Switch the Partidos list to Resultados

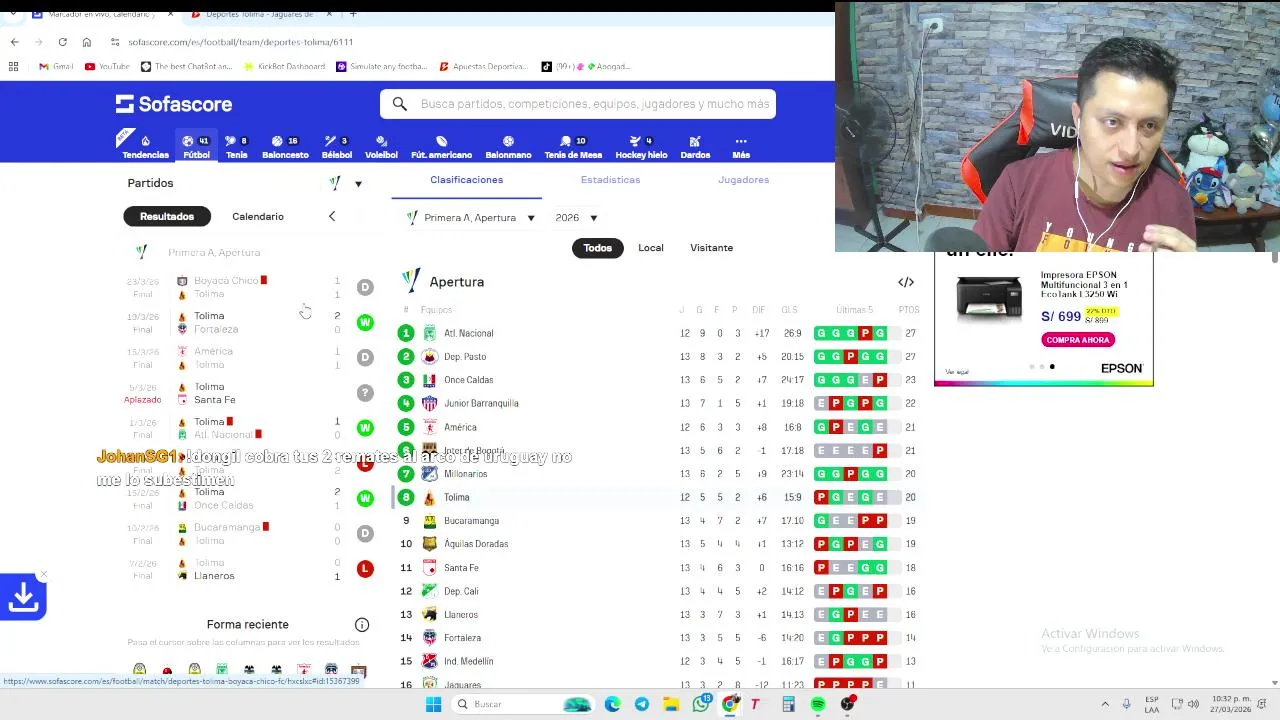pos(167,216)
